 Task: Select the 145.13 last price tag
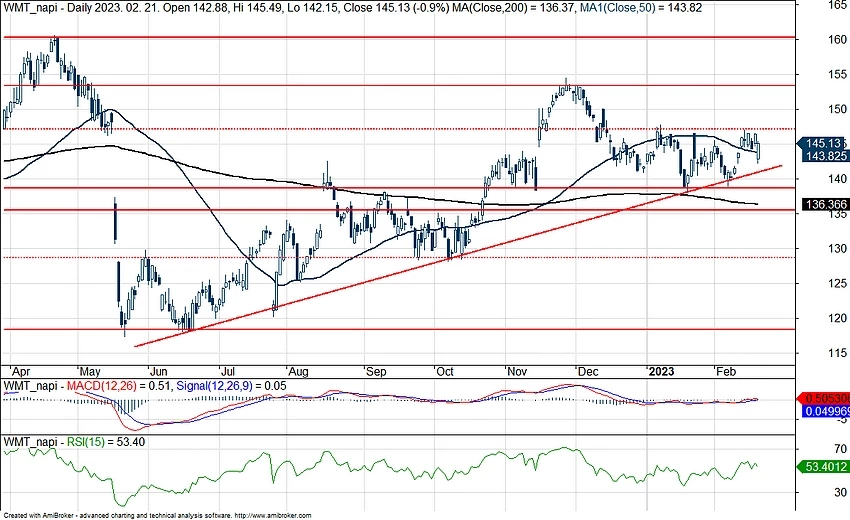(x=824, y=143)
